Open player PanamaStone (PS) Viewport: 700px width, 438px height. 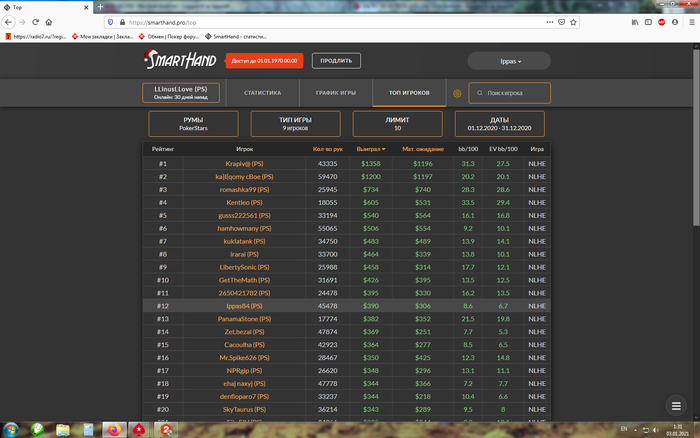[244, 319]
